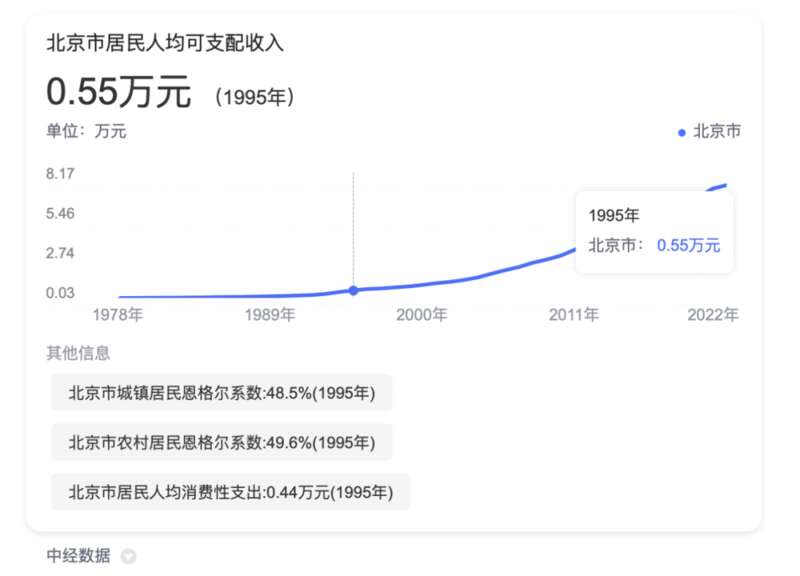This screenshot has height=576, width=800.
Task: Click the 1989年 x-axis label
Action: [x=270, y=314]
